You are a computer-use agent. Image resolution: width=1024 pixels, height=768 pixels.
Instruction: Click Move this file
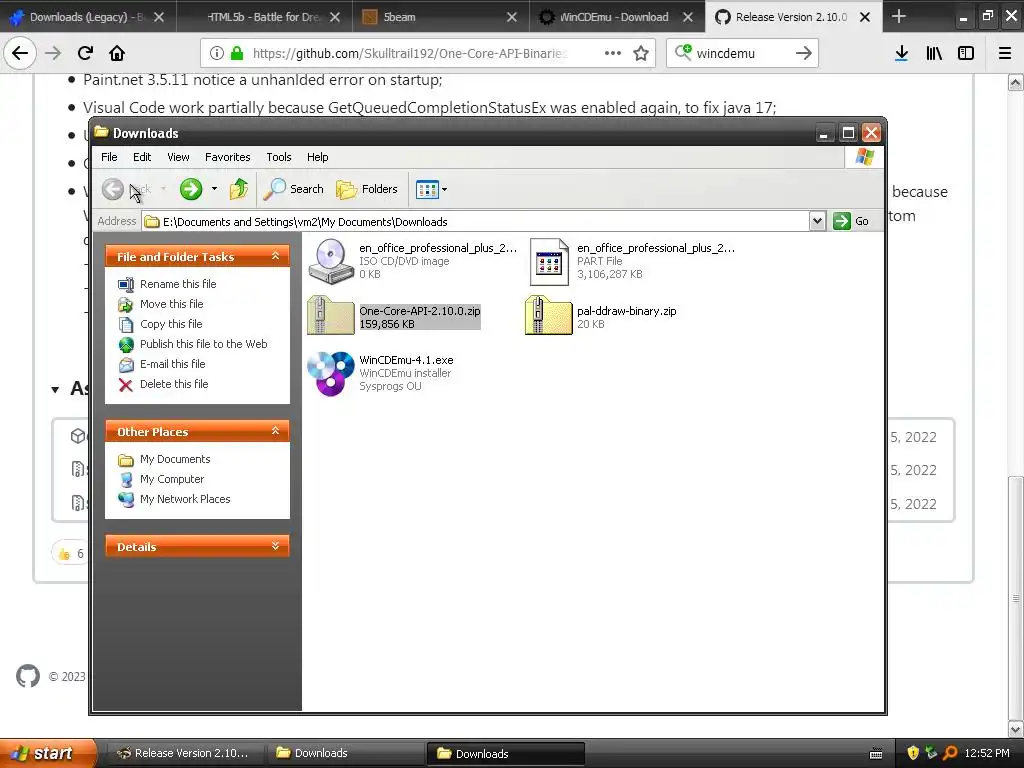coord(171,304)
